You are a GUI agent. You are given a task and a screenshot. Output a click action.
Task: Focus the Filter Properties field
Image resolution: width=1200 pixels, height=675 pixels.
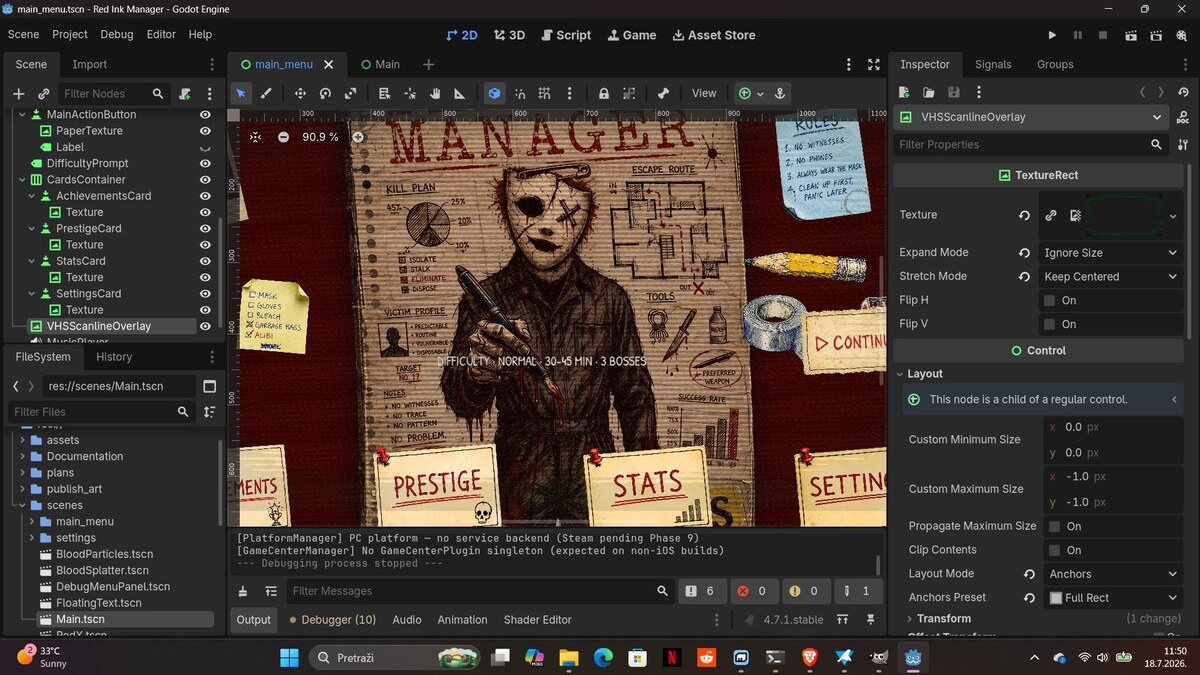pyautogui.click(x=1030, y=144)
